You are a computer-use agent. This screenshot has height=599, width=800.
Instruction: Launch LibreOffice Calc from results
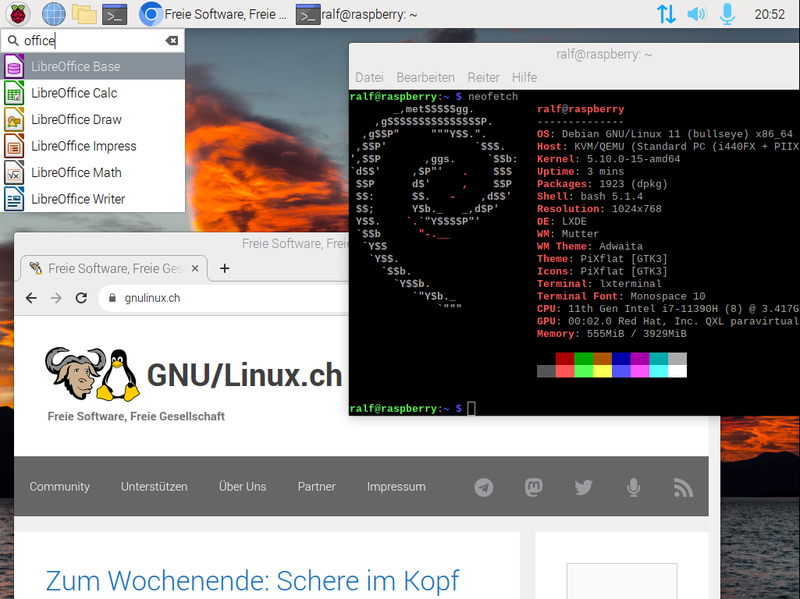click(x=92, y=93)
